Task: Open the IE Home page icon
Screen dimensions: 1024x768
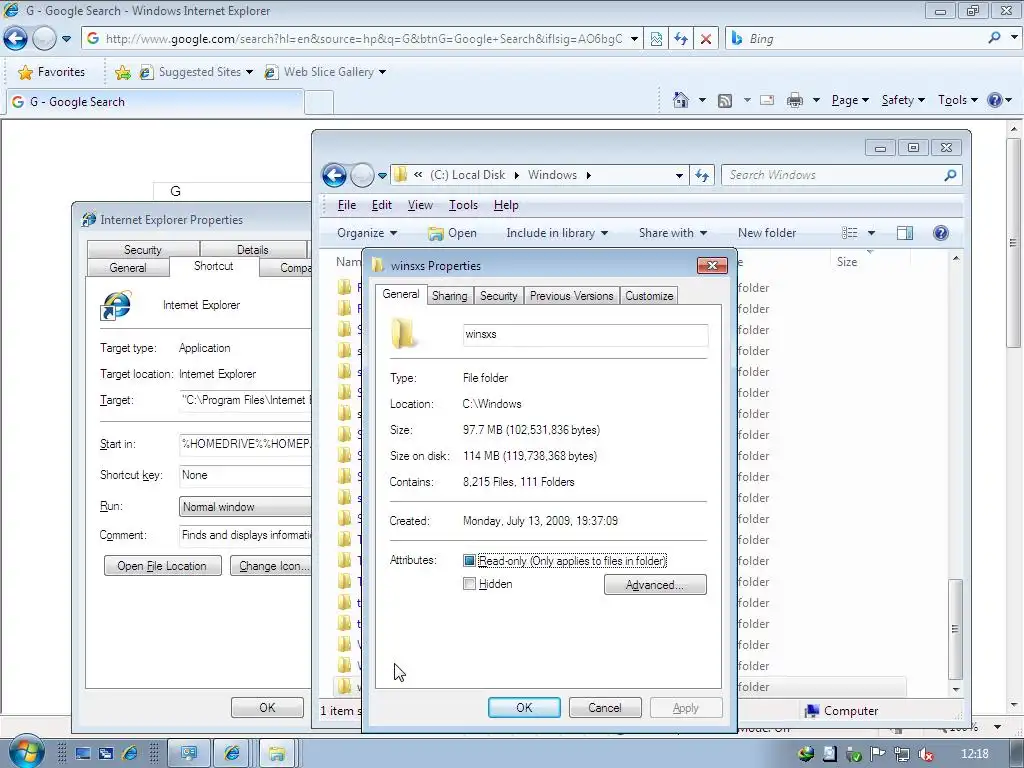Action: (x=680, y=100)
